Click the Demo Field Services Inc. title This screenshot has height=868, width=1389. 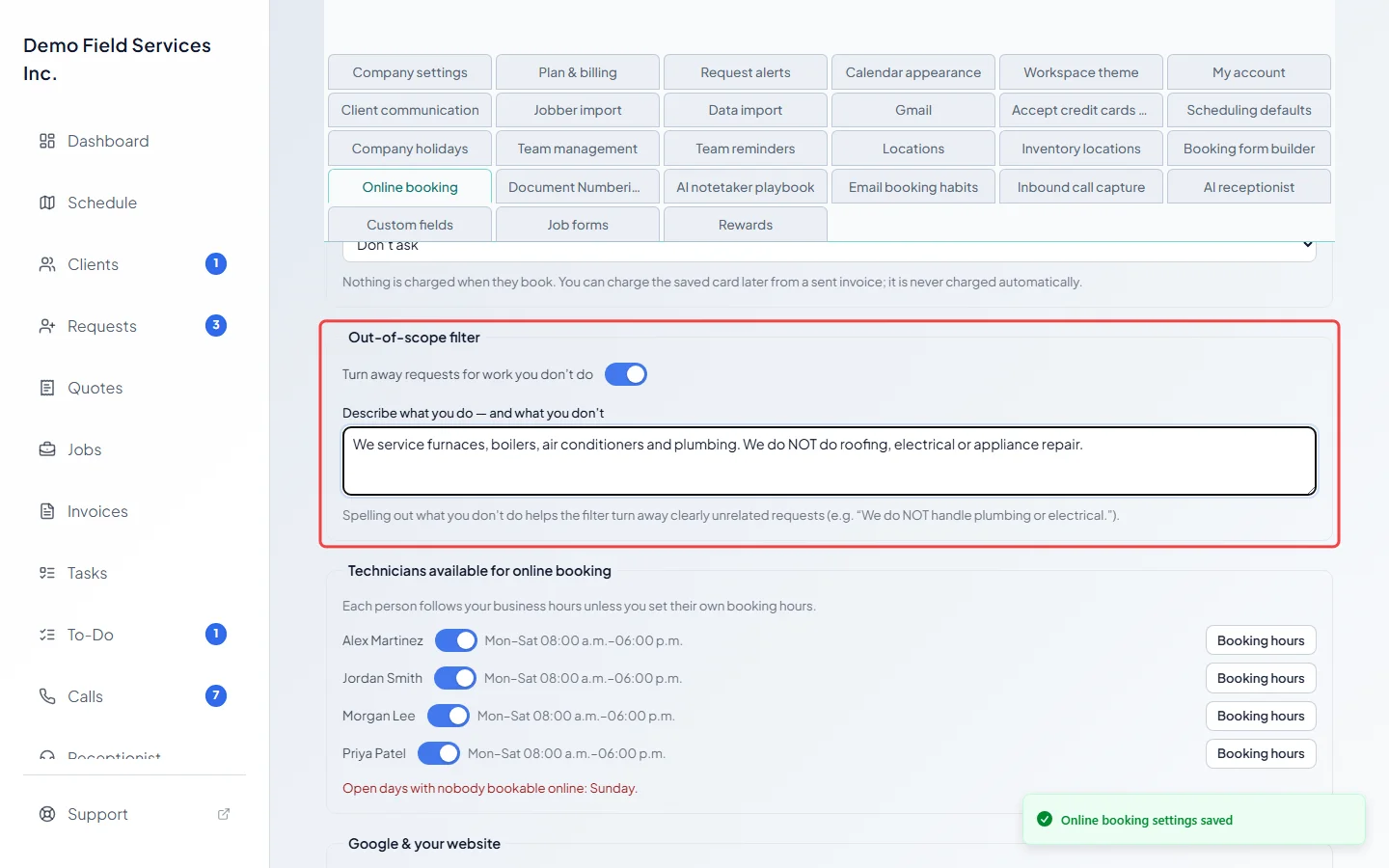coord(117,59)
